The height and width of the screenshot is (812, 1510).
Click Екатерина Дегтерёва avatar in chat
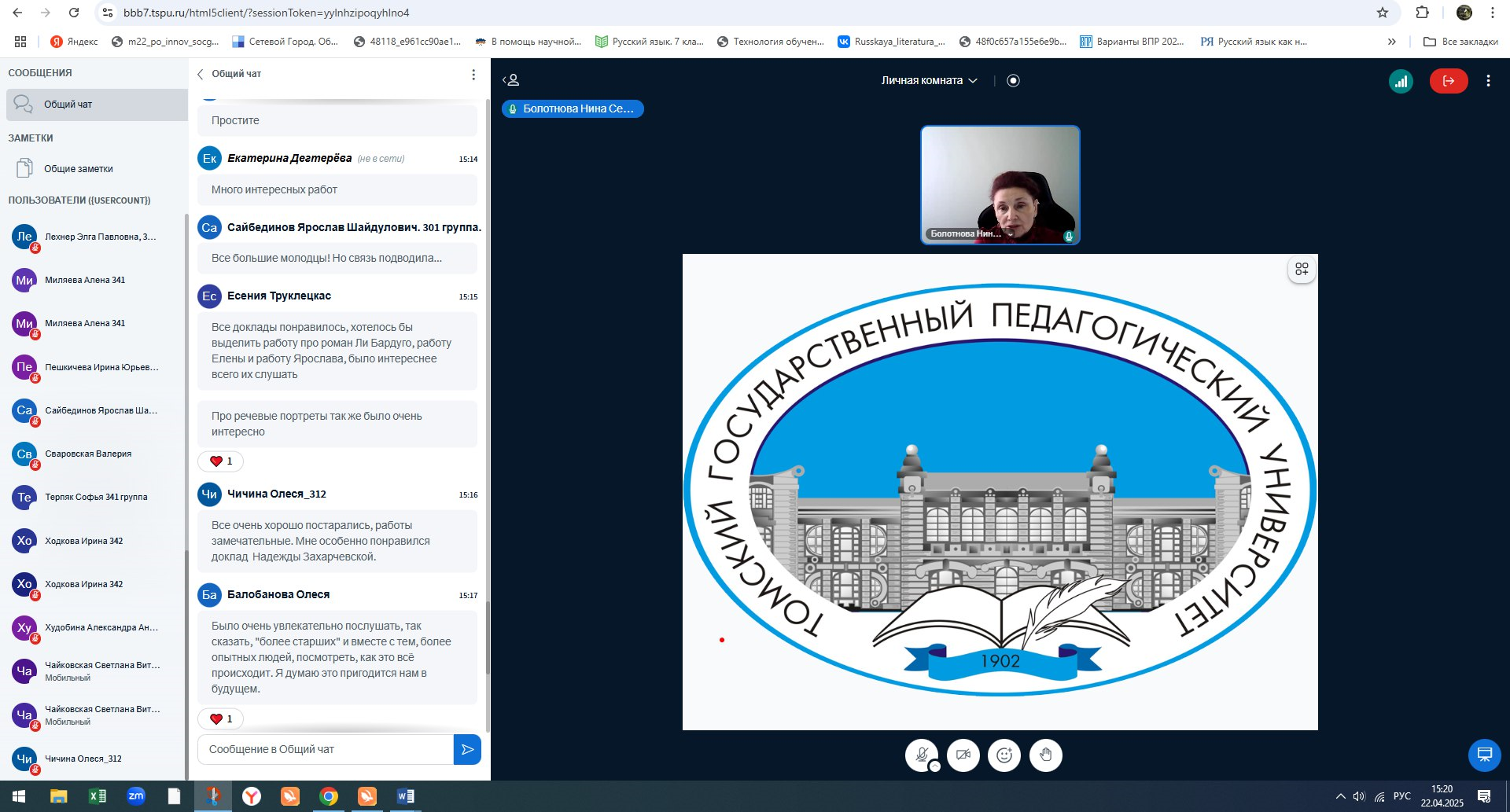209,158
